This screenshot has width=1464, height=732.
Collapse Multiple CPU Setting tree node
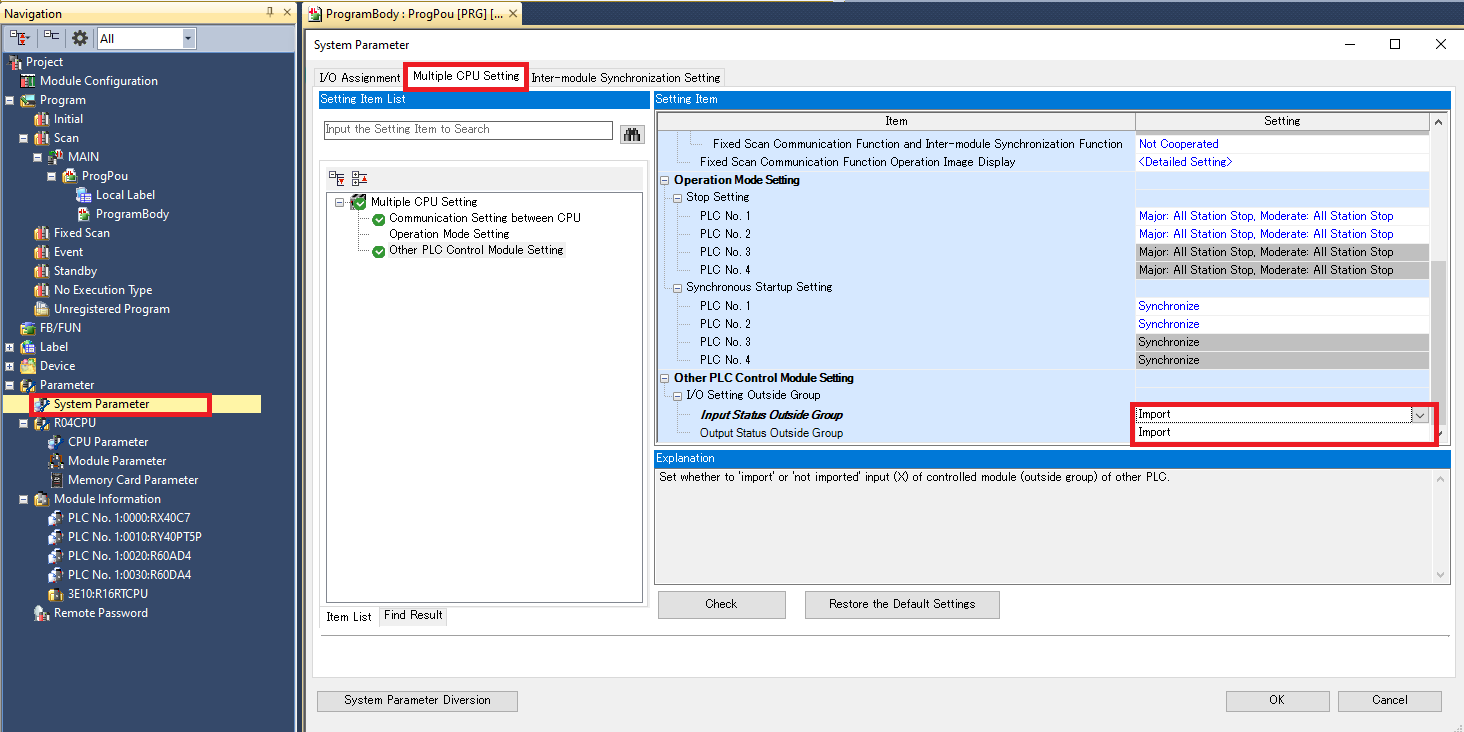coord(340,202)
